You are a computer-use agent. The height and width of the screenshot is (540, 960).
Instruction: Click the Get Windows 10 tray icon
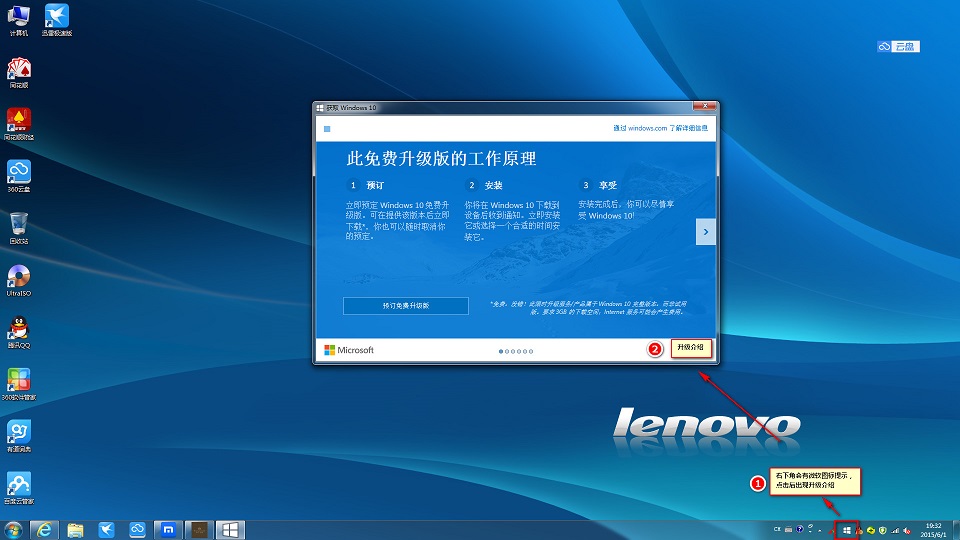pos(847,530)
